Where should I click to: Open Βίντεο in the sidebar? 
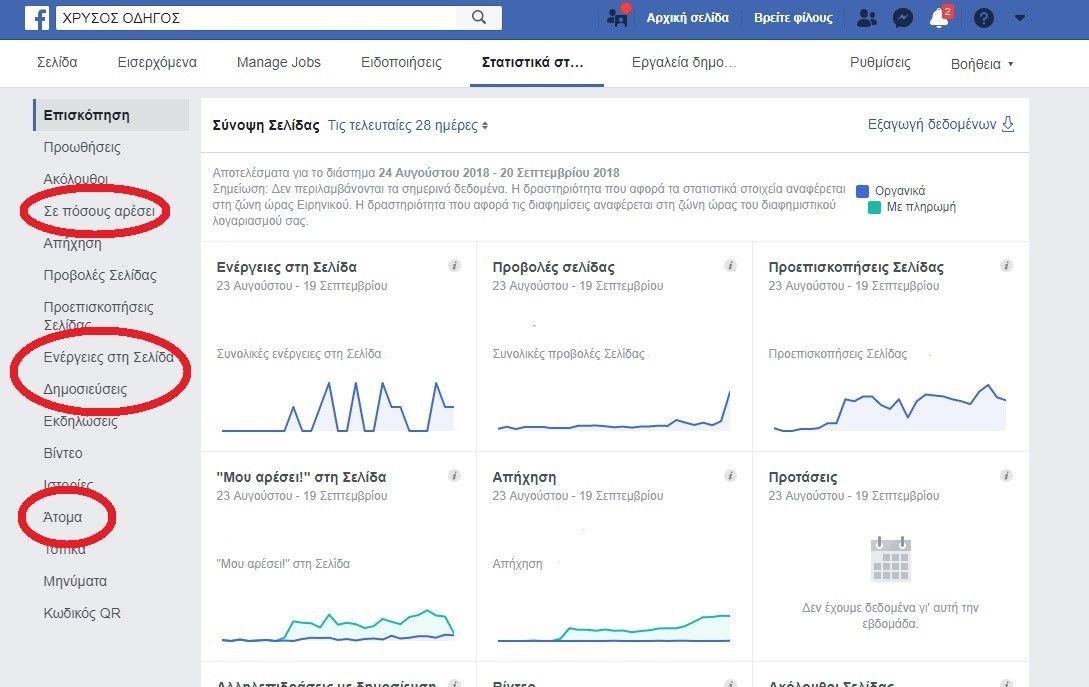point(63,453)
